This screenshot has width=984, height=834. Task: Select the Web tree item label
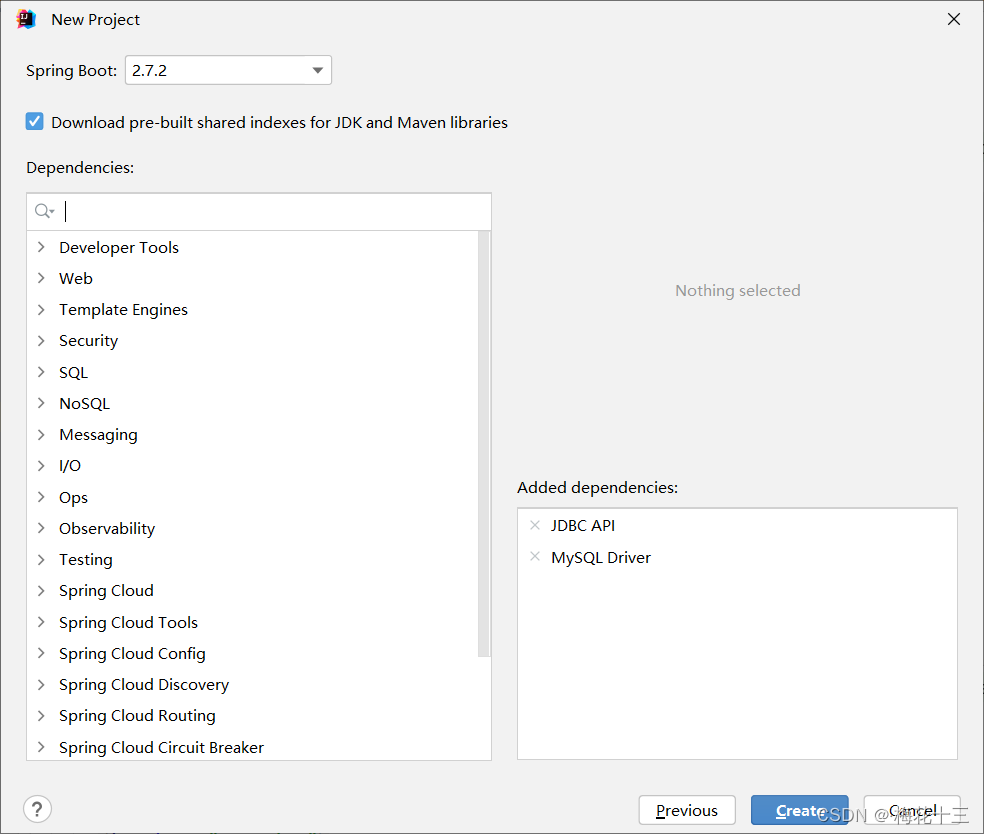click(x=76, y=278)
